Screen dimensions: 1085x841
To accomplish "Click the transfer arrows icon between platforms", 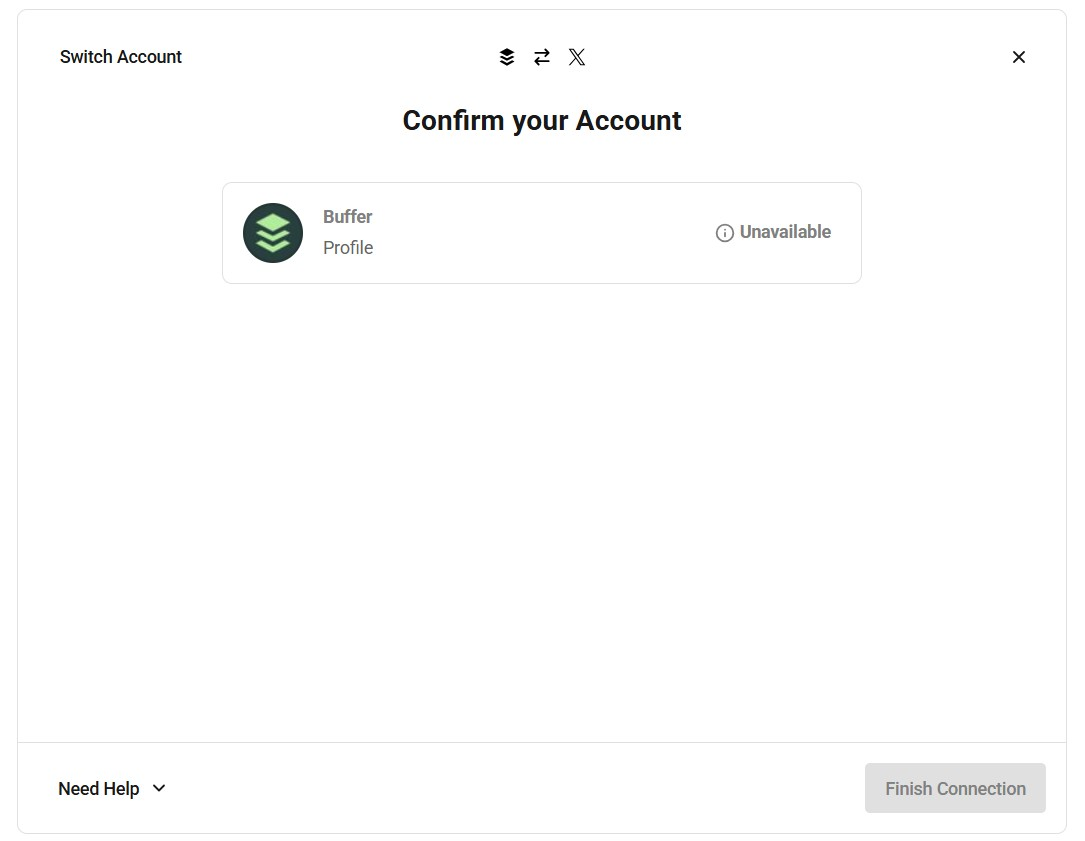I will click(x=542, y=57).
